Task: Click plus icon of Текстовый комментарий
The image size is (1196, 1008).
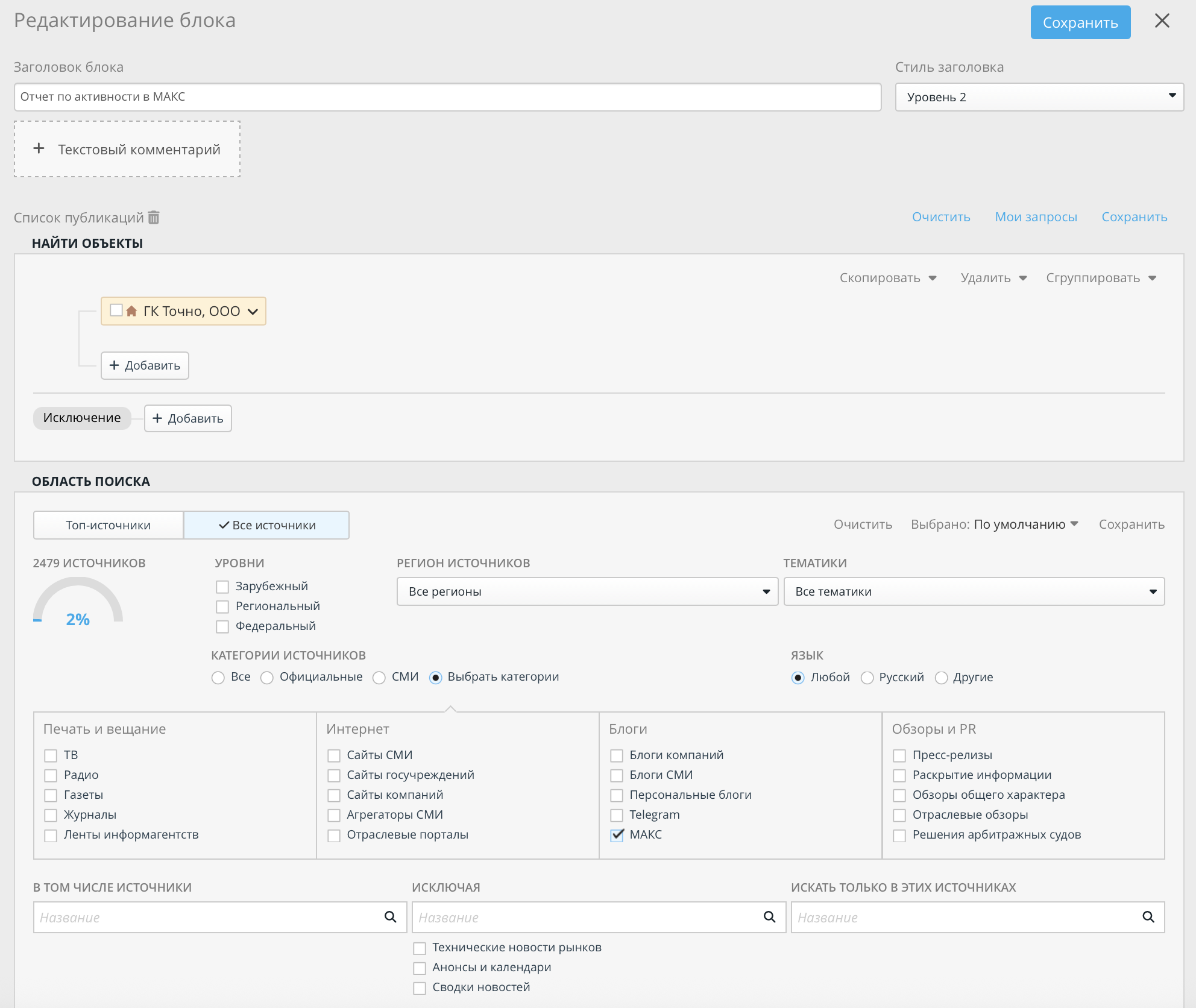Action: click(39, 148)
